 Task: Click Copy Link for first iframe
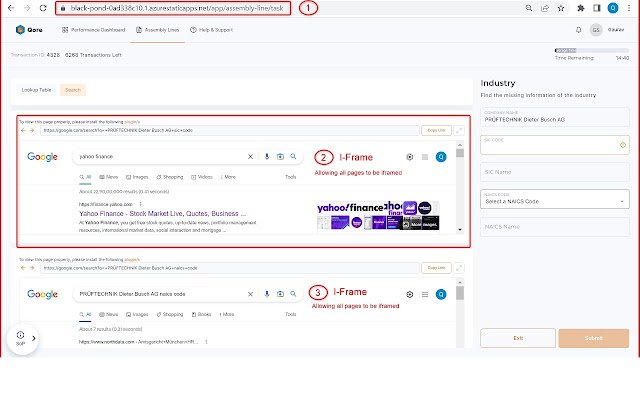pyautogui.click(x=436, y=131)
